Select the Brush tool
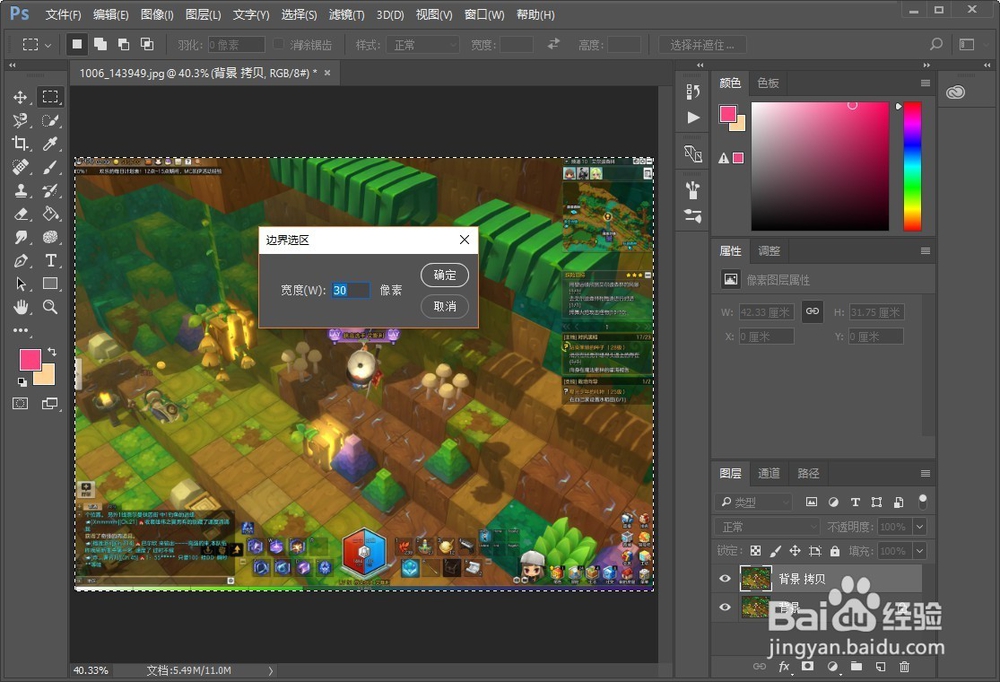The width and height of the screenshot is (1000, 682). [x=50, y=167]
